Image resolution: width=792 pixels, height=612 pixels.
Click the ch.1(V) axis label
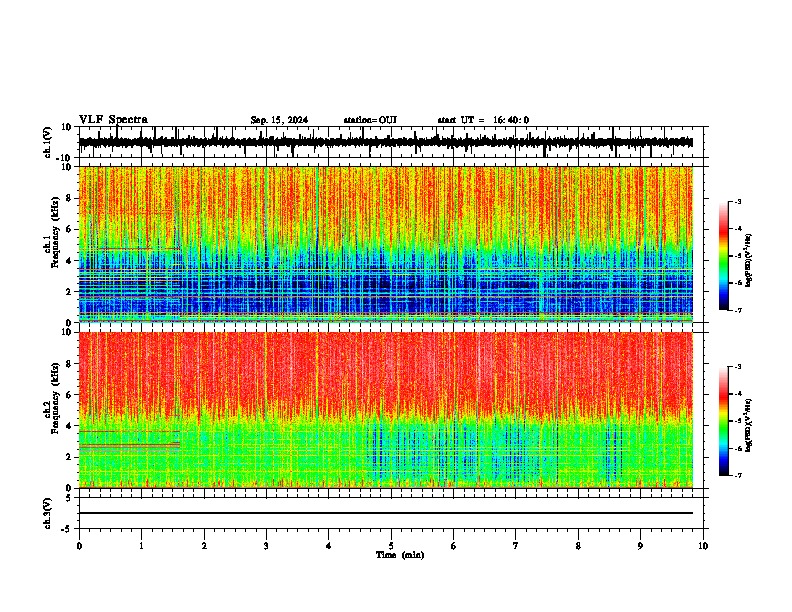tap(48, 142)
